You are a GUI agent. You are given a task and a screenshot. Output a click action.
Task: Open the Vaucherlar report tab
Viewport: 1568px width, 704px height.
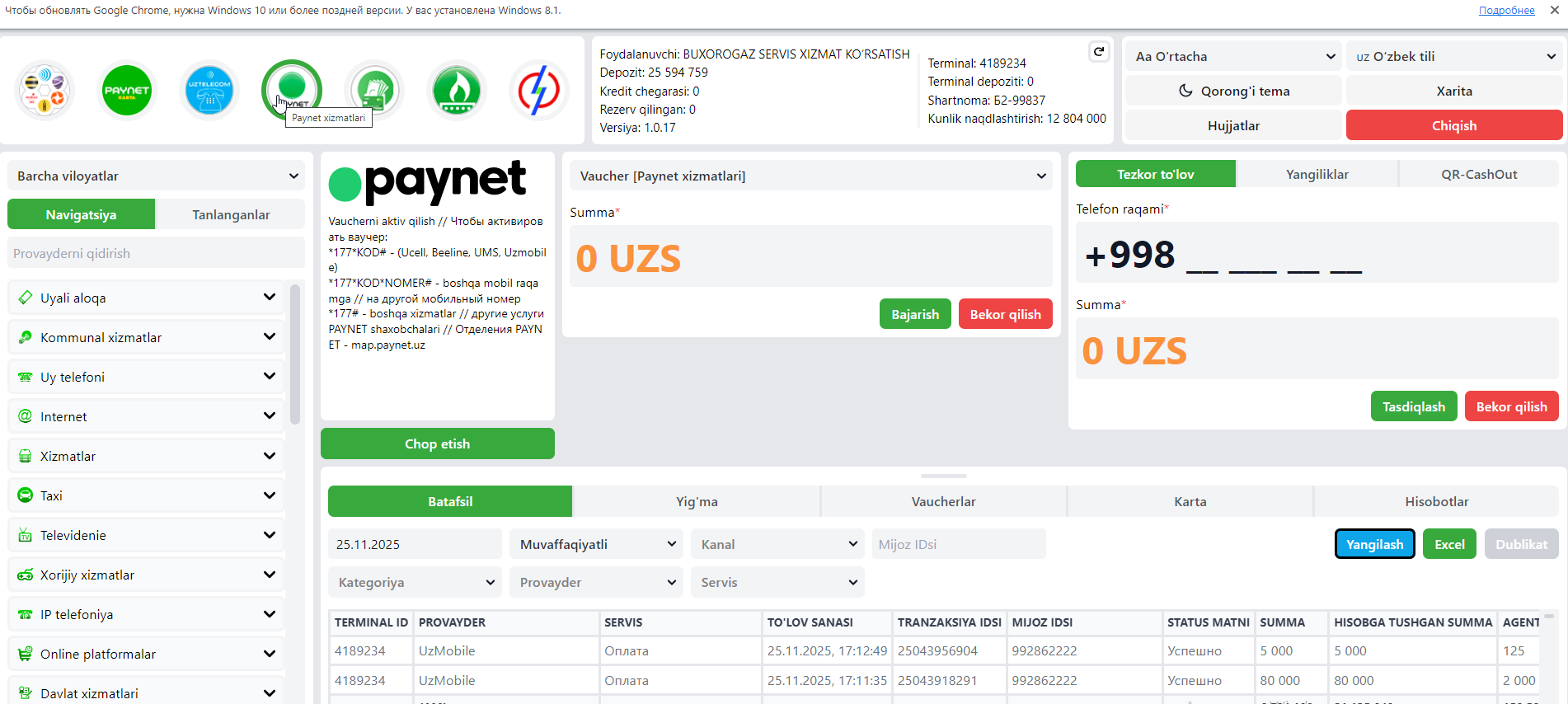pos(943,501)
